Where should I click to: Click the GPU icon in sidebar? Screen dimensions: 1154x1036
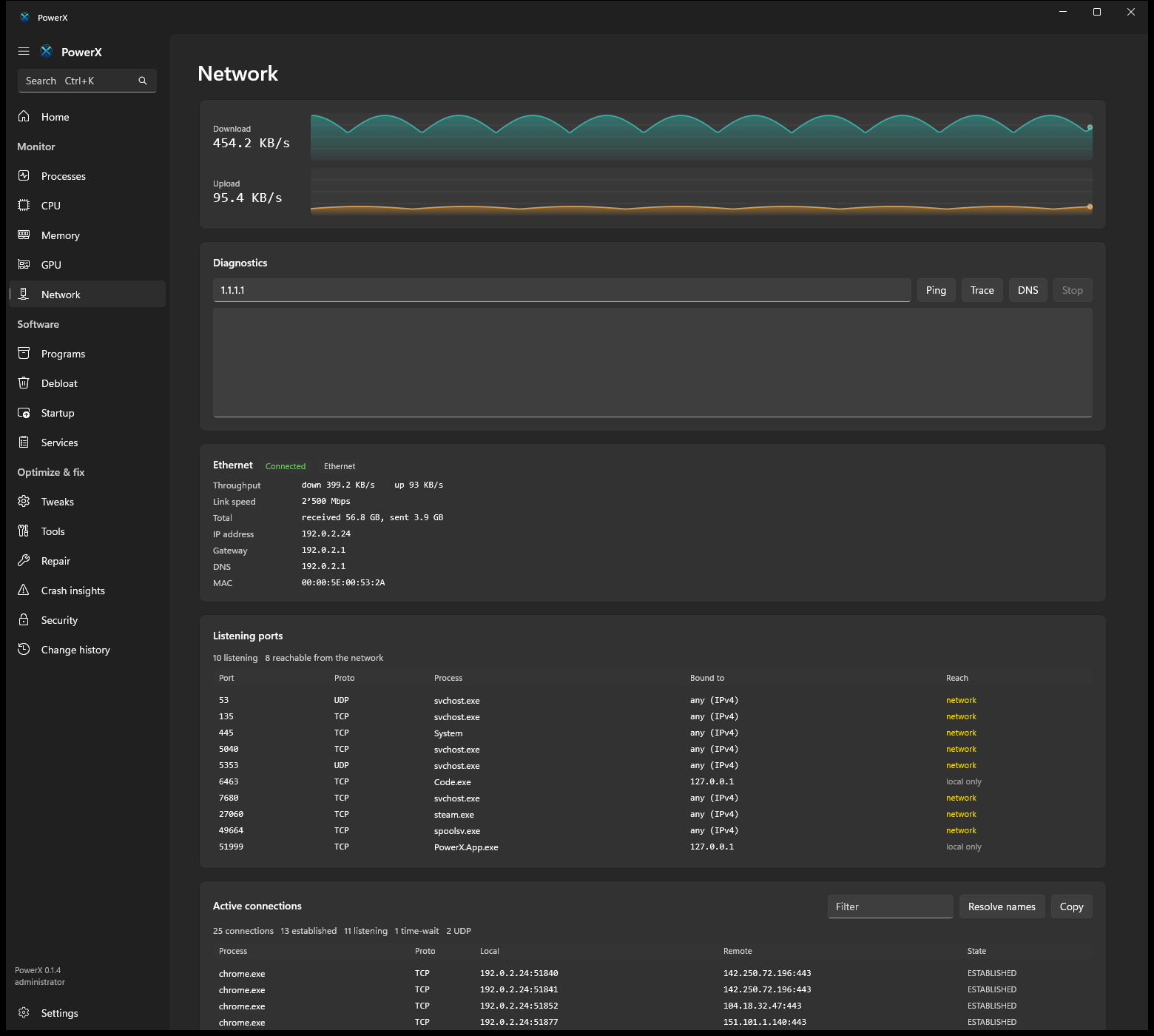click(24, 264)
